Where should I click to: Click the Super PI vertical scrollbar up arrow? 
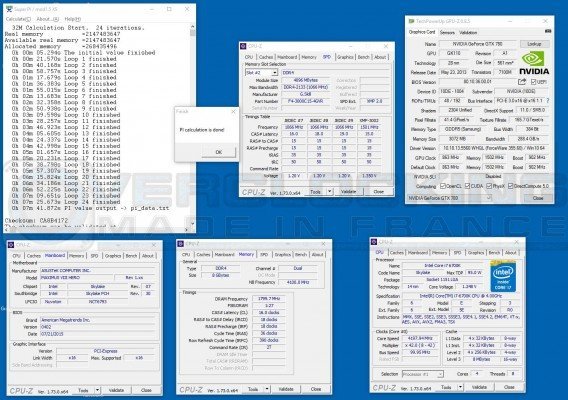click(x=192, y=26)
